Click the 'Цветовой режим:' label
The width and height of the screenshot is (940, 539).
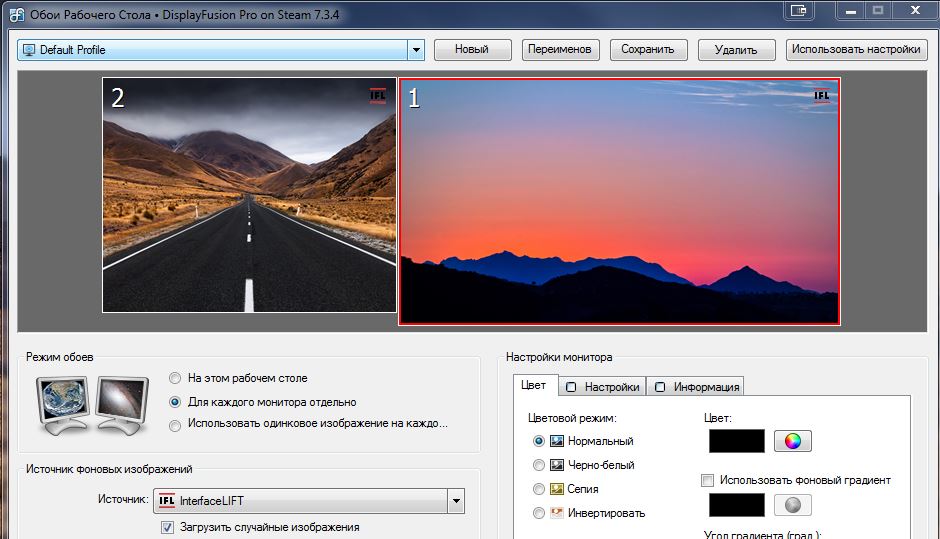click(572, 418)
